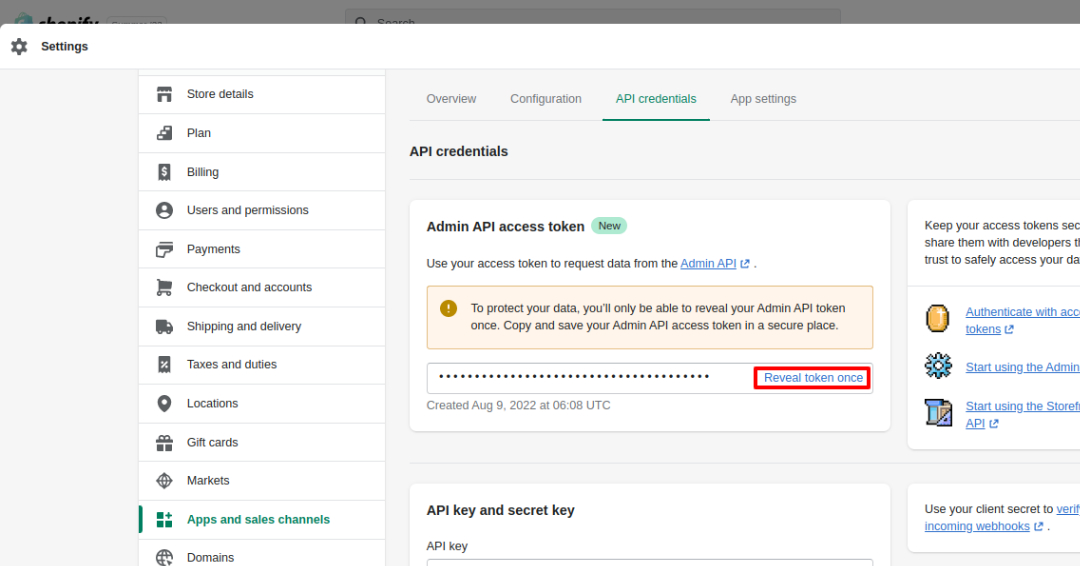The width and height of the screenshot is (1080, 566).
Task: Select Apps and sales channels
Action: 262,519
